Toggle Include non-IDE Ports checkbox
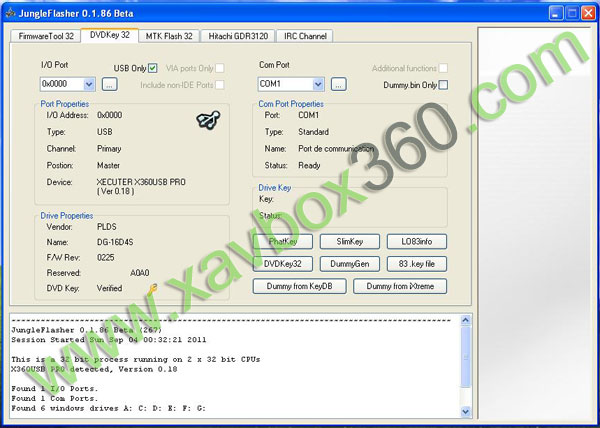 [220, 85]
